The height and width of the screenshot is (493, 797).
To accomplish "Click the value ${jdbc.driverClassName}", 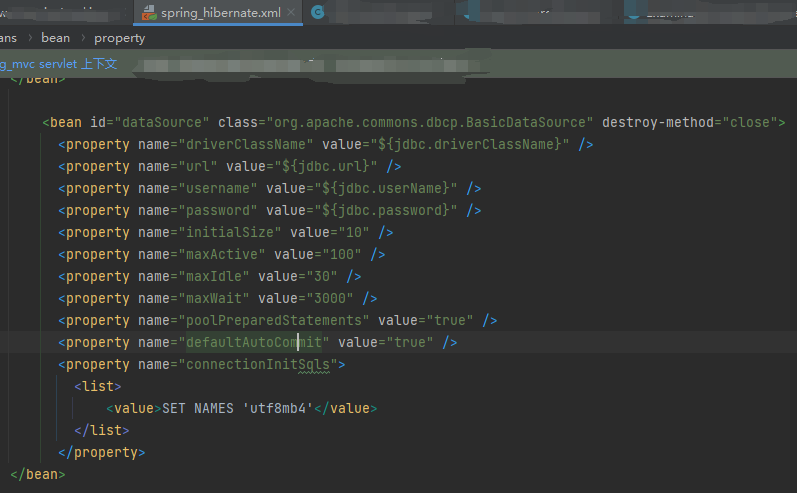I will click(x=470, y=144).
